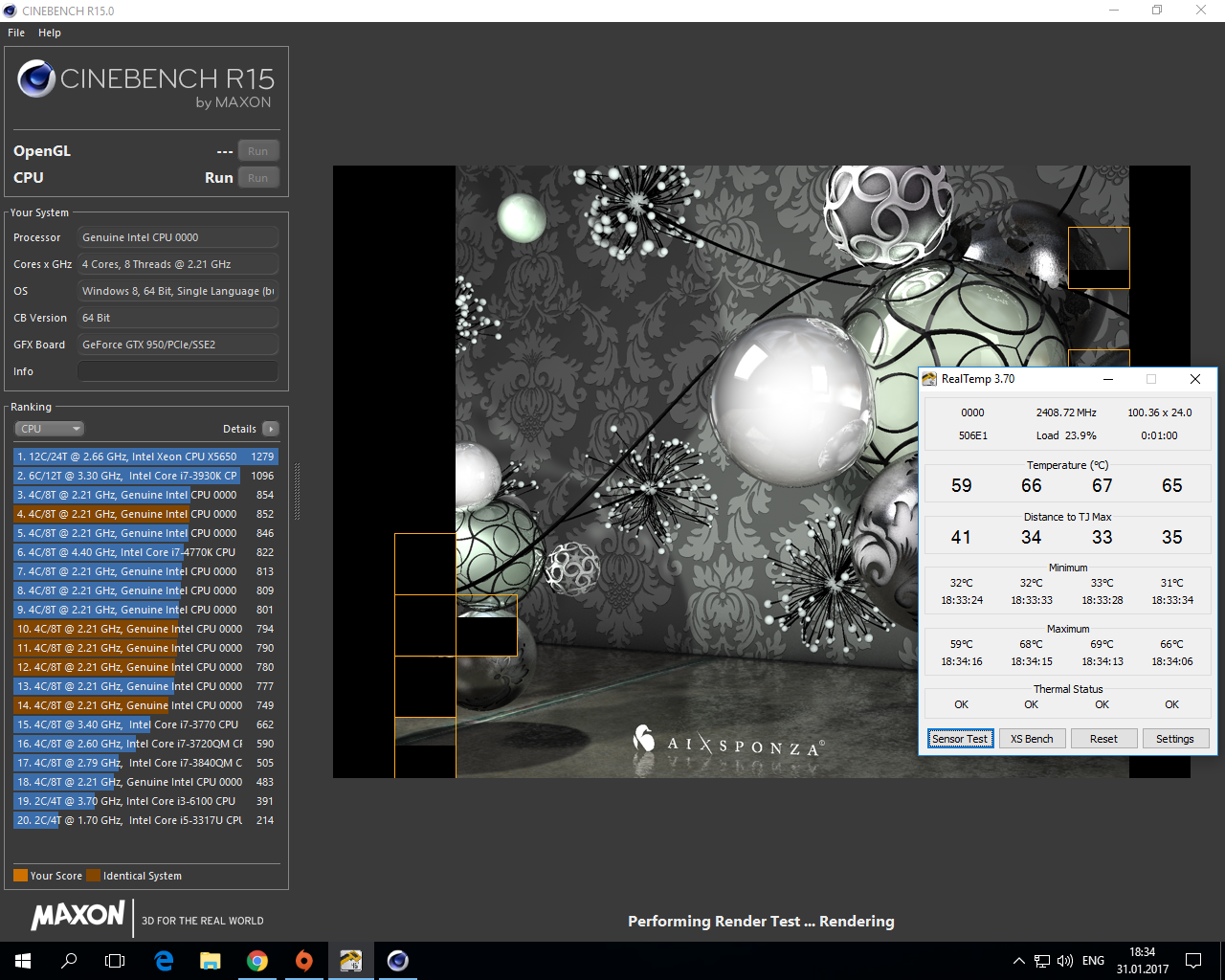Click the Sensor Test button in RealTemp
The image size is (1225, 980).
(960, 739)
